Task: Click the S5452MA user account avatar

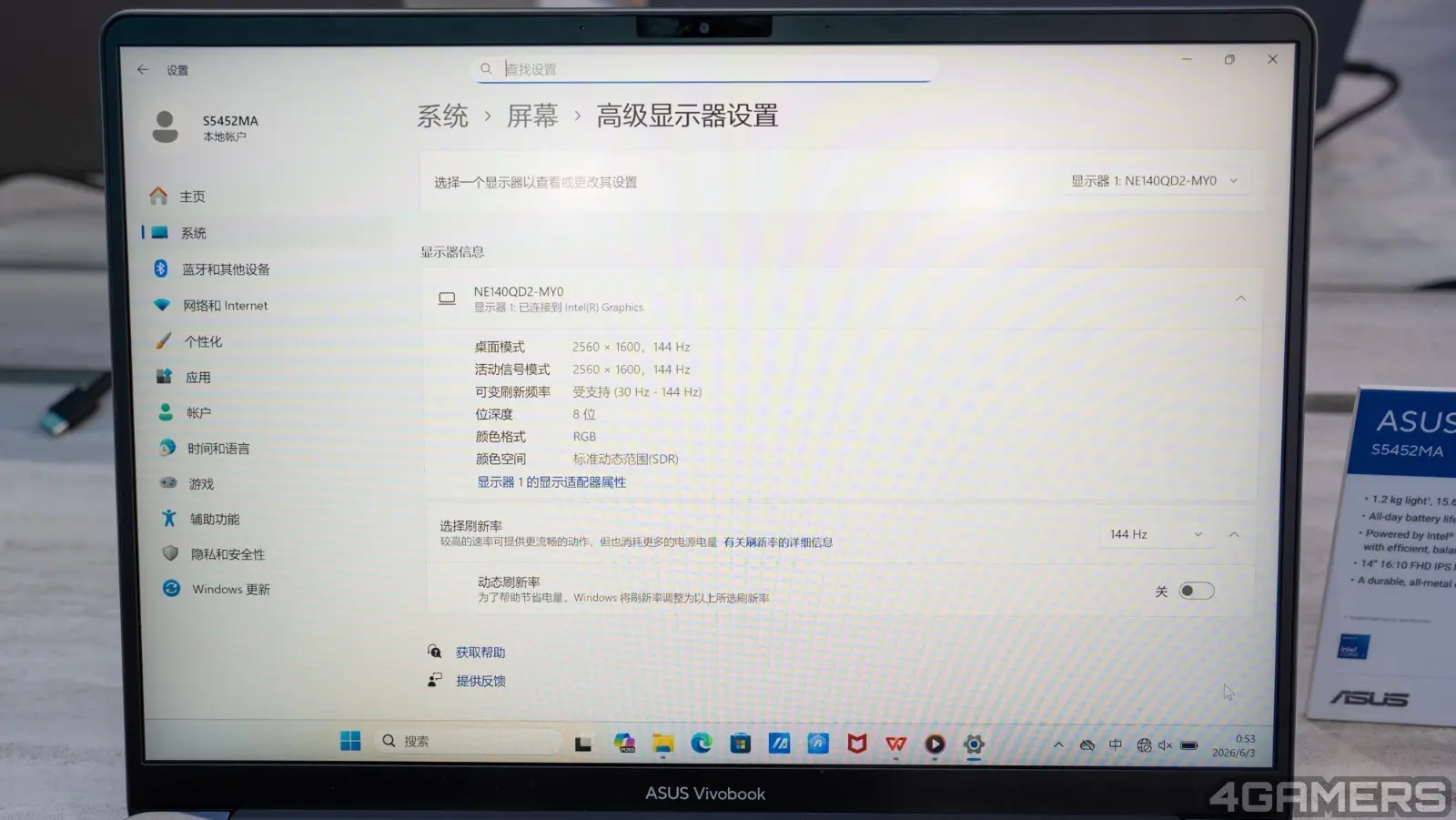Action: [x=165, y=127]
